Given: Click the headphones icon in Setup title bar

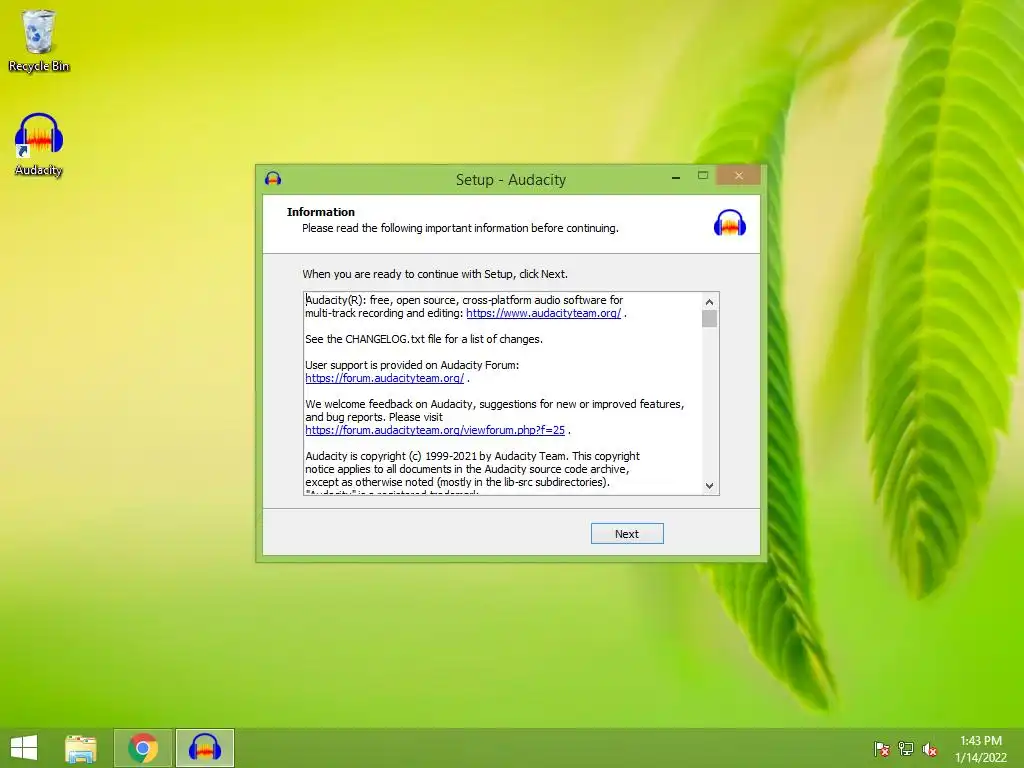Looking at the screenshot, I should click(x=273, y=178).
